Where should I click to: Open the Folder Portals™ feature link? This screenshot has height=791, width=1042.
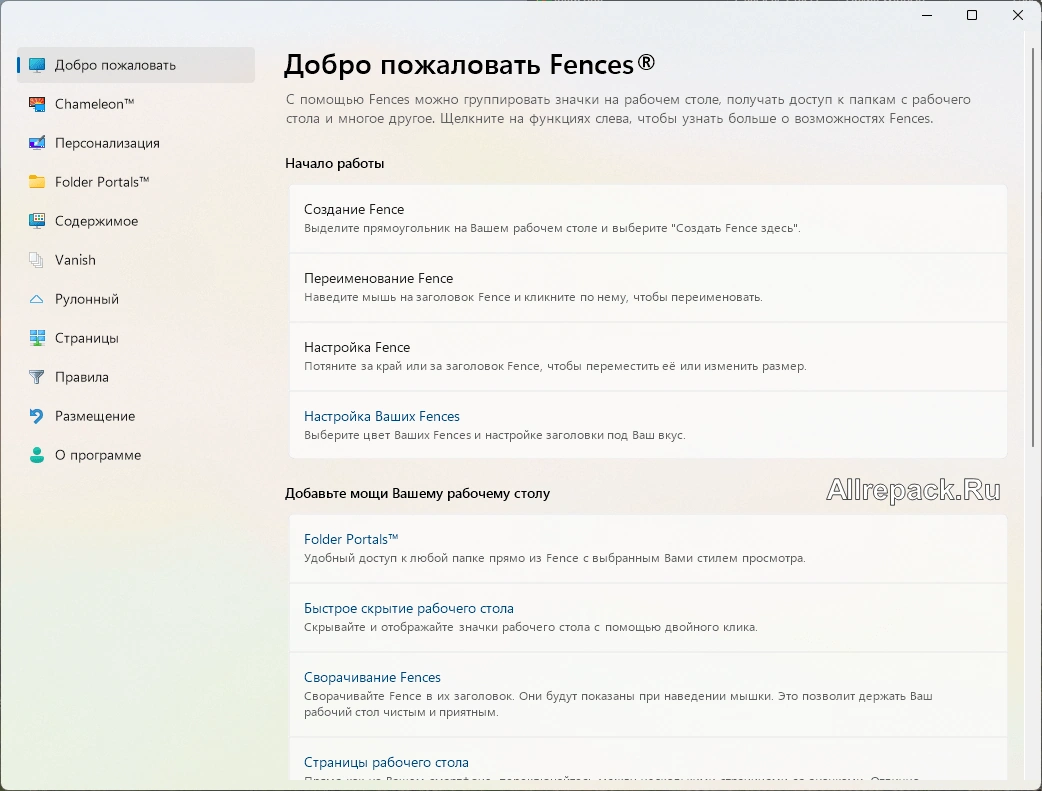pyautogui.click(x=351, y=539)
